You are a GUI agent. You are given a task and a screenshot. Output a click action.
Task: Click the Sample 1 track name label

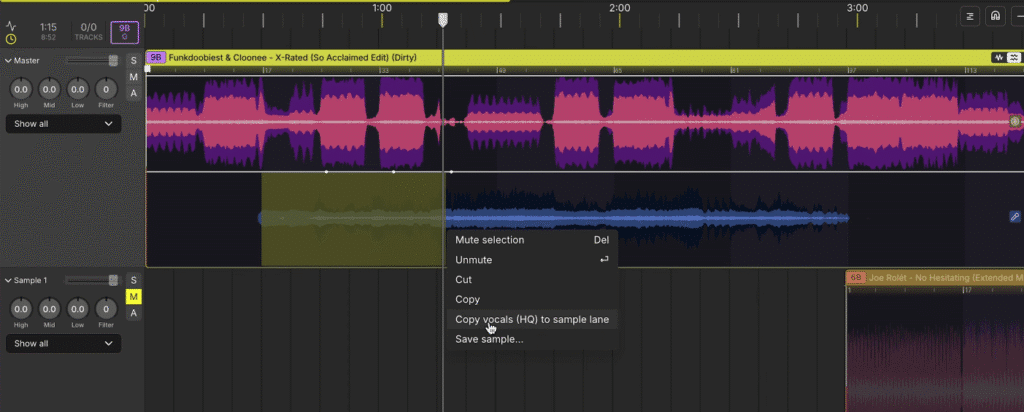coord(31,281)
